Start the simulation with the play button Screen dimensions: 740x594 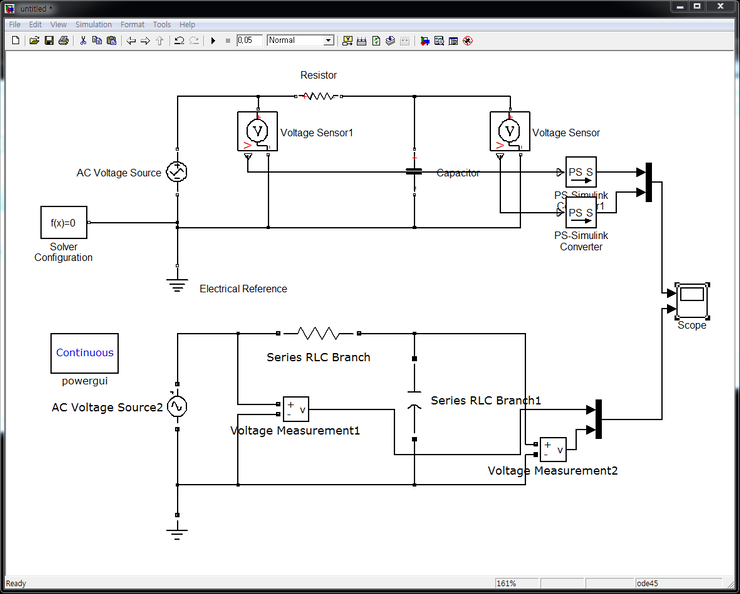tap(213, 41)
